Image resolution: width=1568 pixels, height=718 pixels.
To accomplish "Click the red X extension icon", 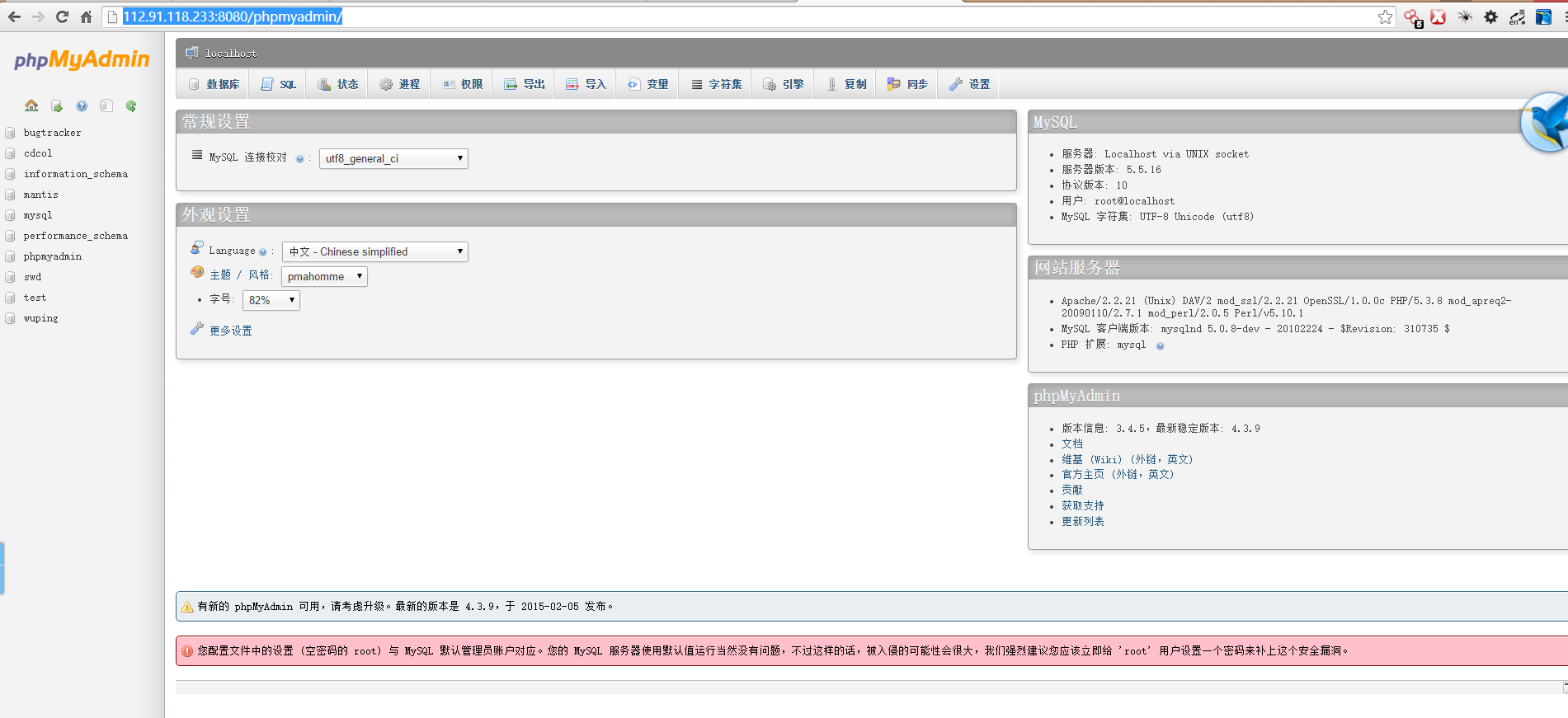I will [1439, 16].
